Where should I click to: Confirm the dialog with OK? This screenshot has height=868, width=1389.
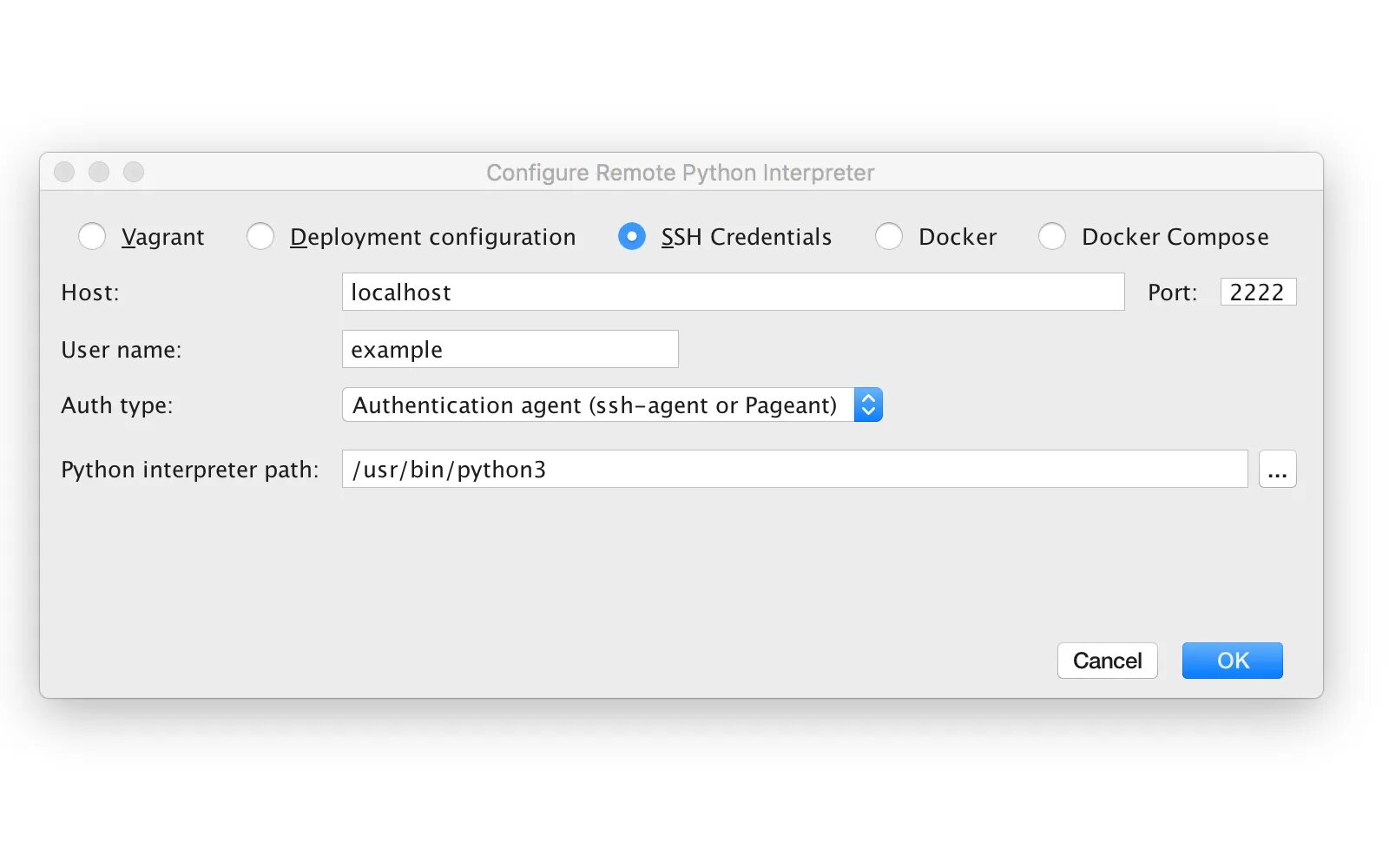1232,661
